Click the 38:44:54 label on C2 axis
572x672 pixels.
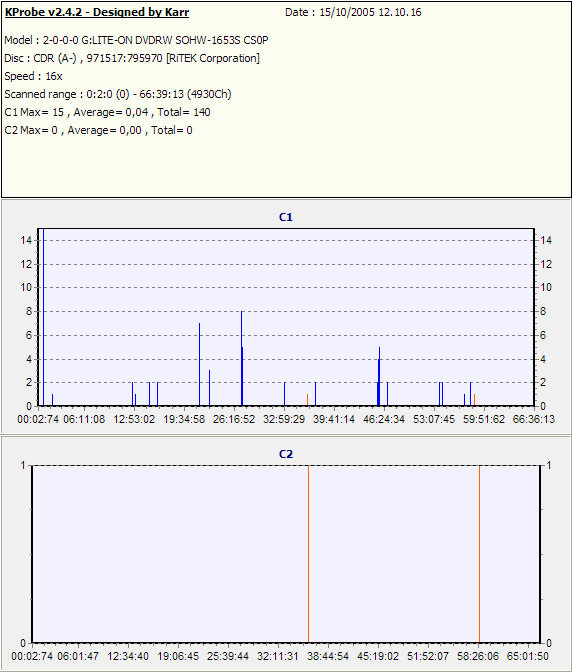coord(328,656)
